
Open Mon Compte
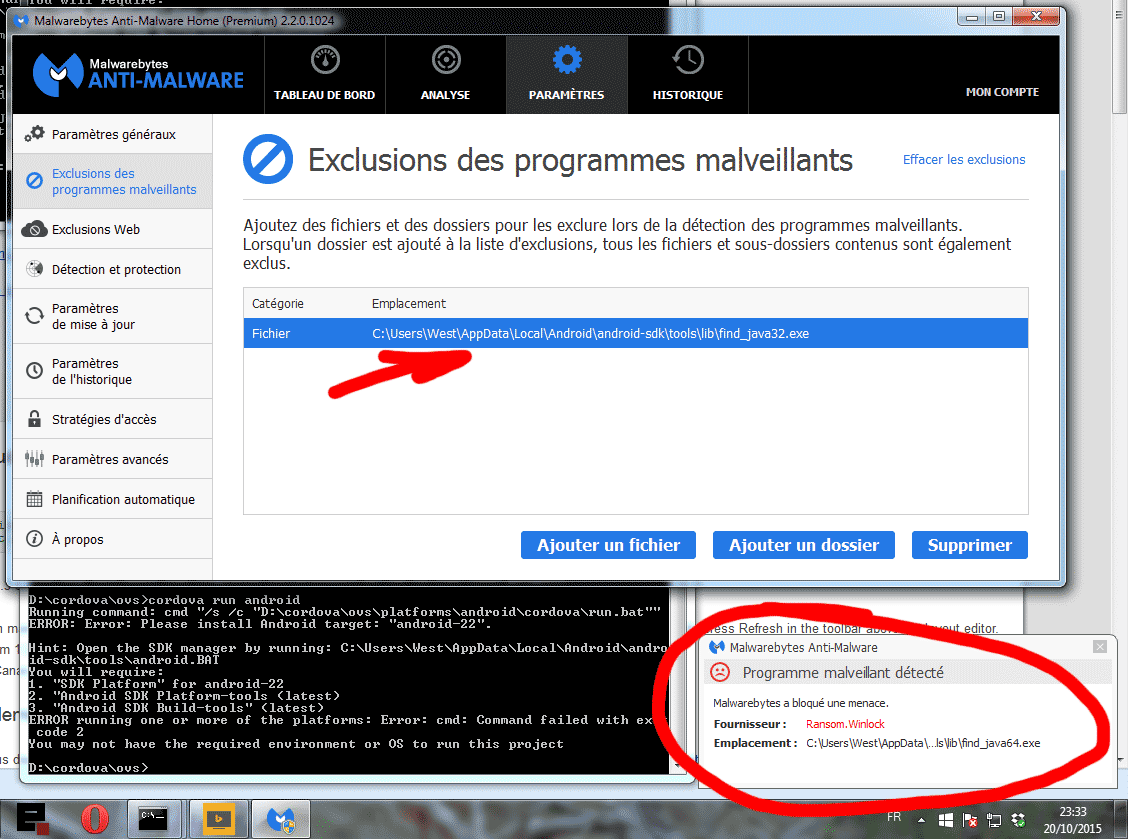point(1002,92)
